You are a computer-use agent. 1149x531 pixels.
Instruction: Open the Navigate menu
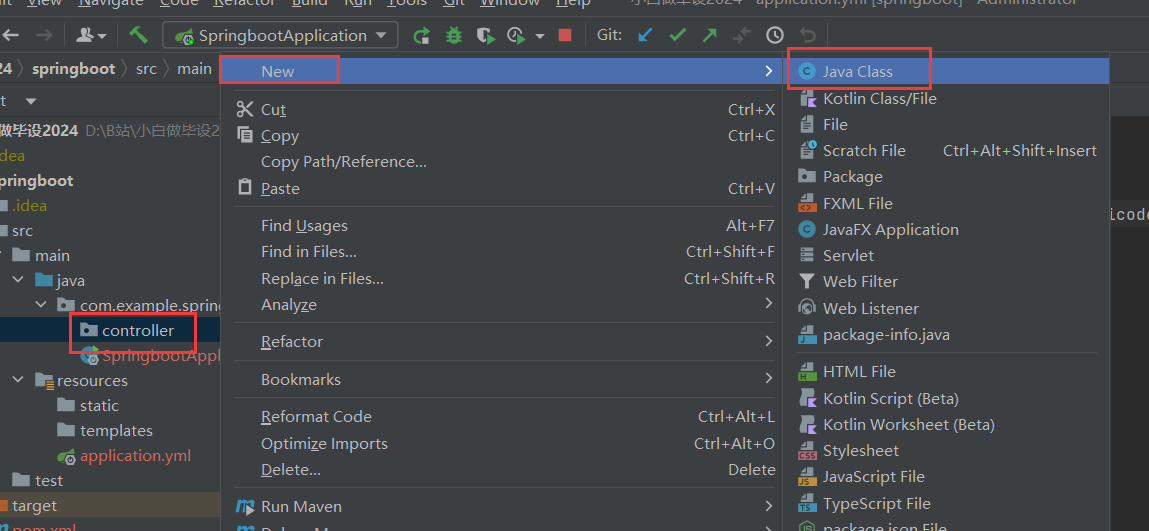click(111, 3)
